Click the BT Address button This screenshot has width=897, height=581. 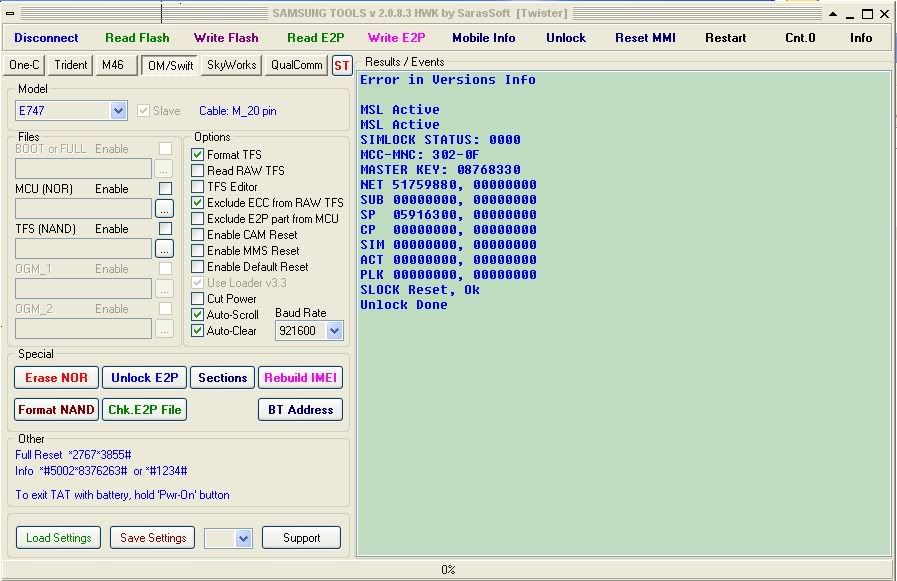point(300,409)
